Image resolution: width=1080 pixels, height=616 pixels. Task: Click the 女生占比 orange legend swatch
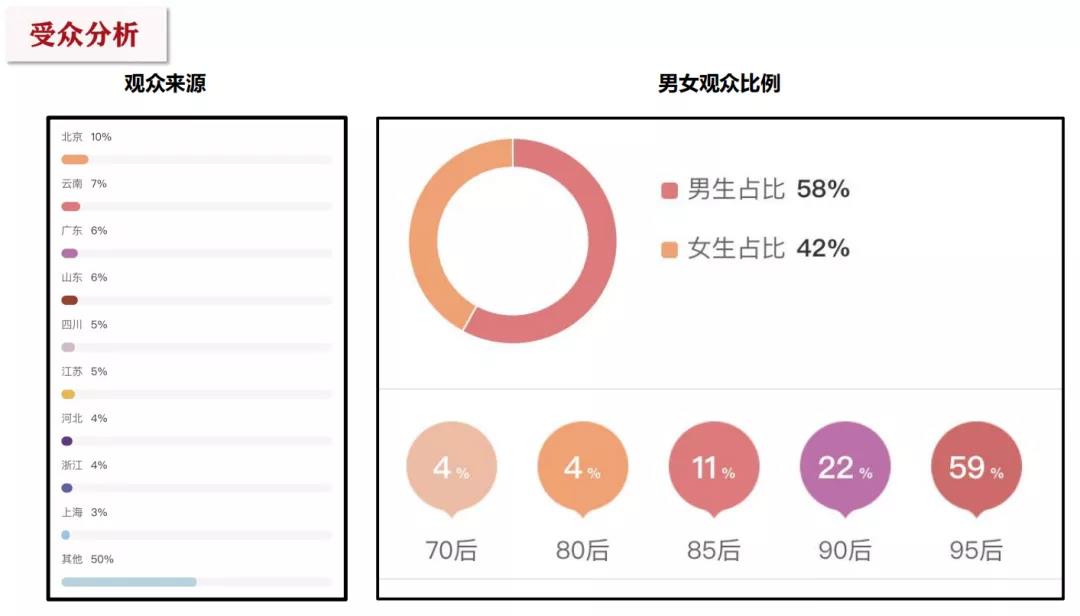(x=670, y=249)
